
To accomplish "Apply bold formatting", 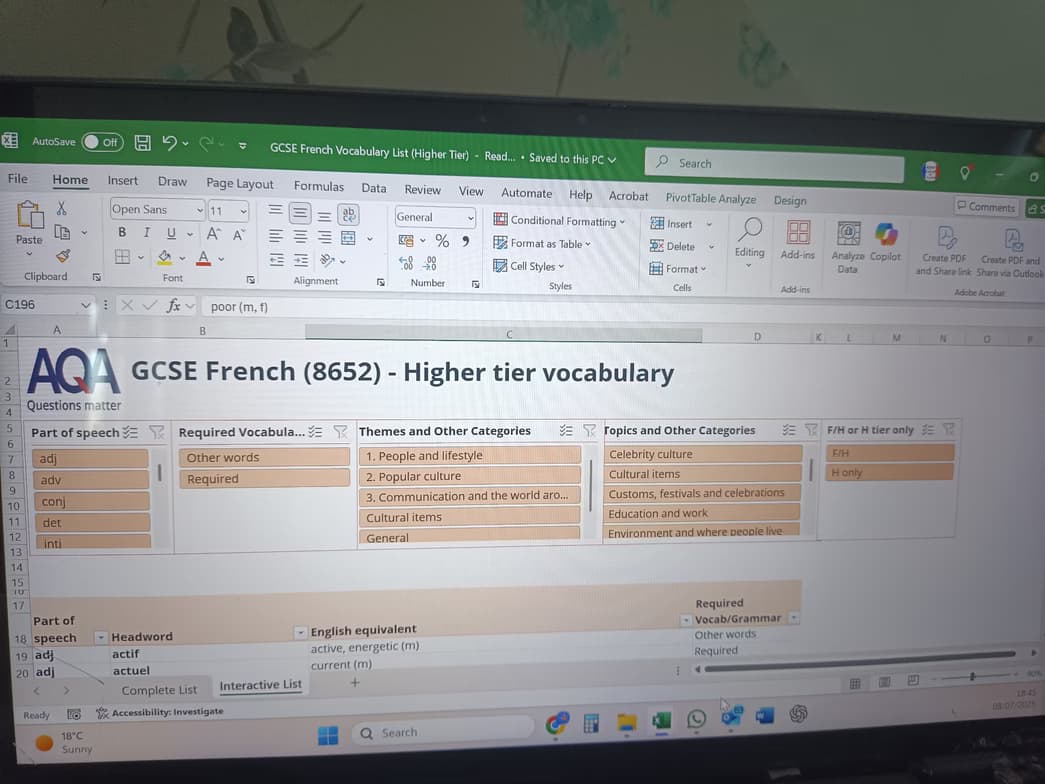I will coord(121,231).
